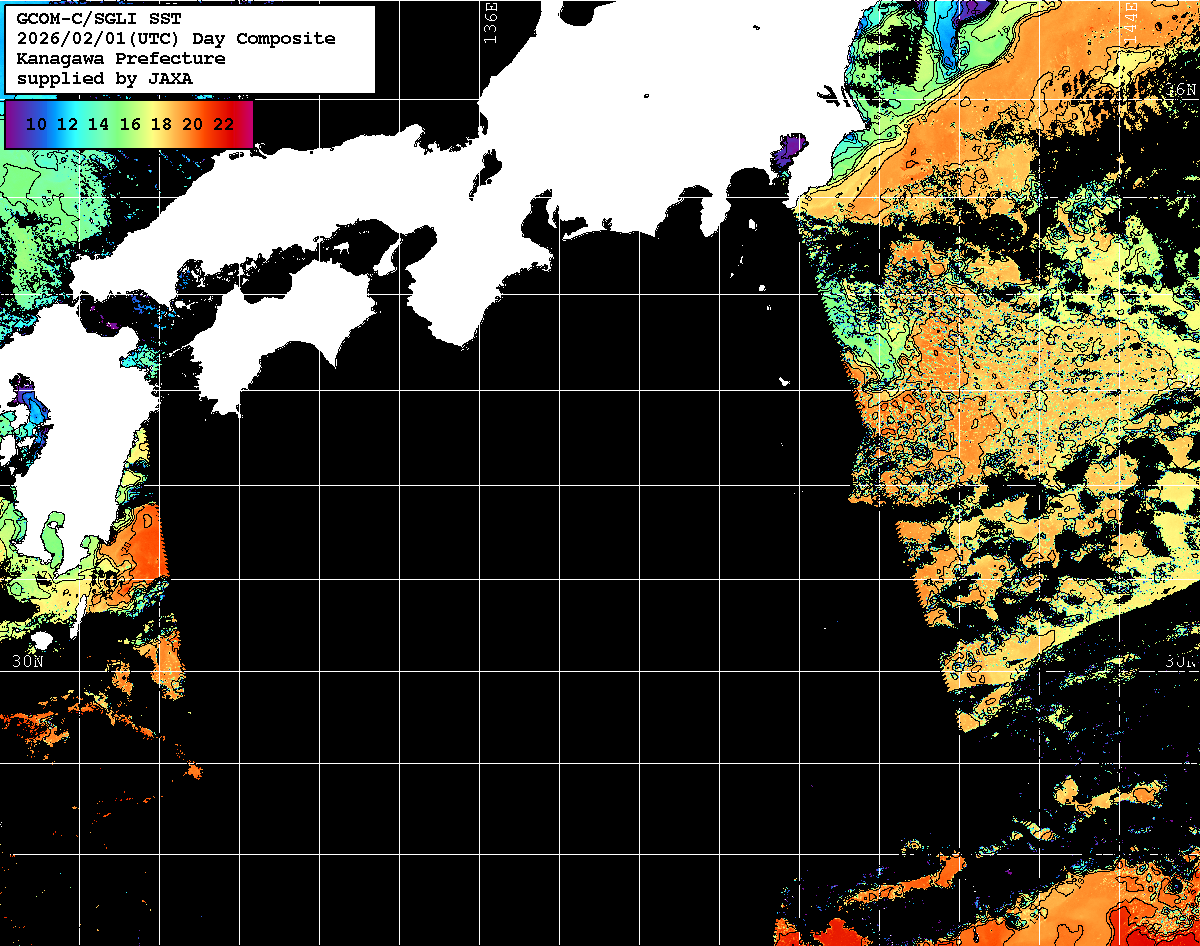
Task: Select the 2026/02/01(UTC) Day Composite date line
Action: tap(176, 39)
